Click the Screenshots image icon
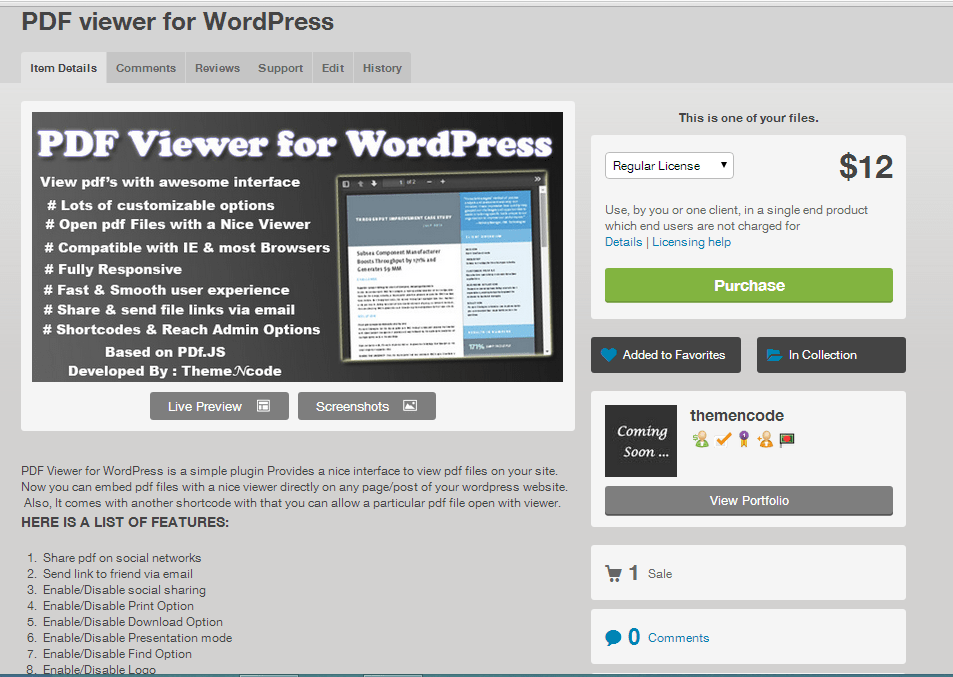The image size is (953, 677). tap(410, 405)
